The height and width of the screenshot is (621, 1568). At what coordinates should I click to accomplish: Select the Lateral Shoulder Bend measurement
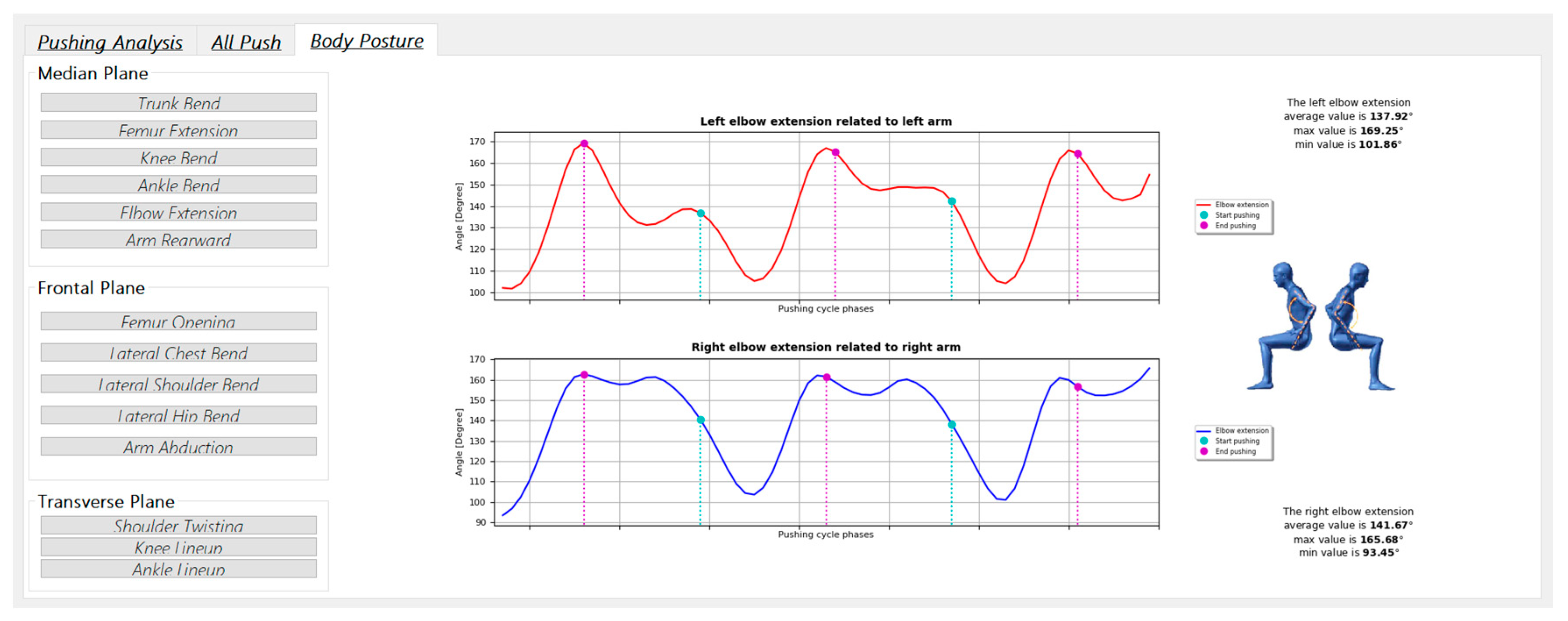(178, 384)
